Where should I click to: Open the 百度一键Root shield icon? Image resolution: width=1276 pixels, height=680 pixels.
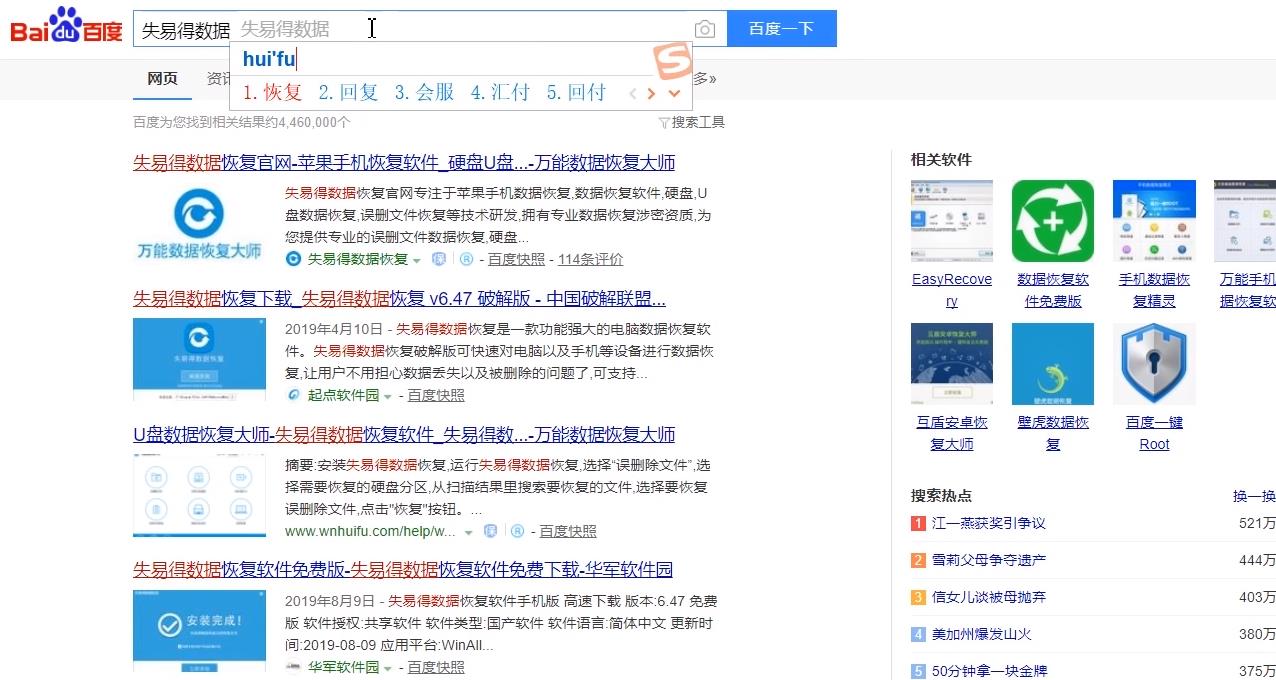(1154, 364)
